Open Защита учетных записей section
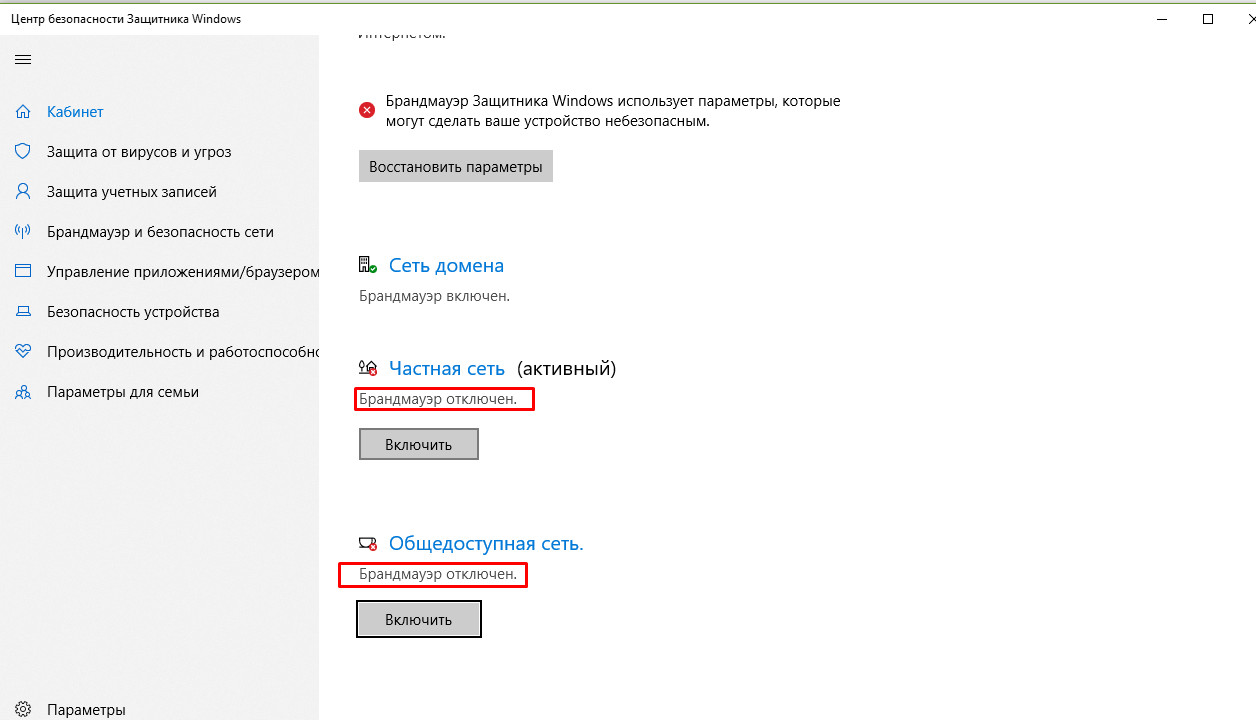The image size is (1256, 720). click(x=132, y=192)
